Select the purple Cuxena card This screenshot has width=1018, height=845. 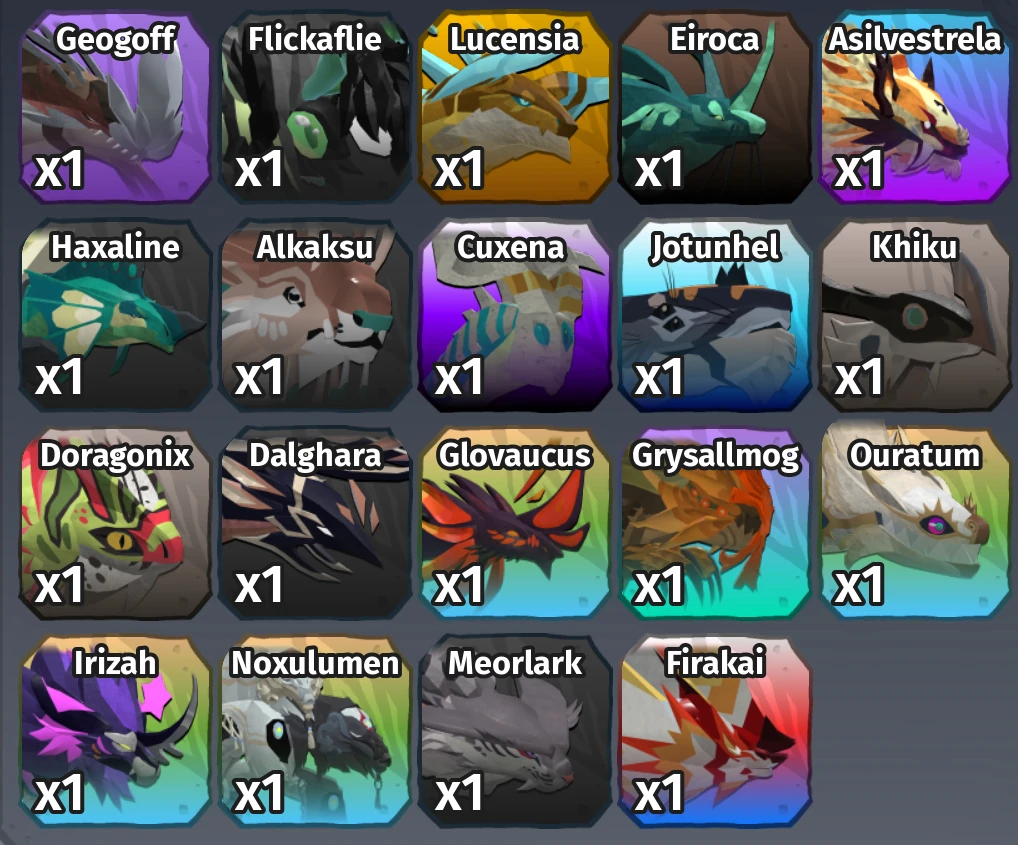(515, 315)
